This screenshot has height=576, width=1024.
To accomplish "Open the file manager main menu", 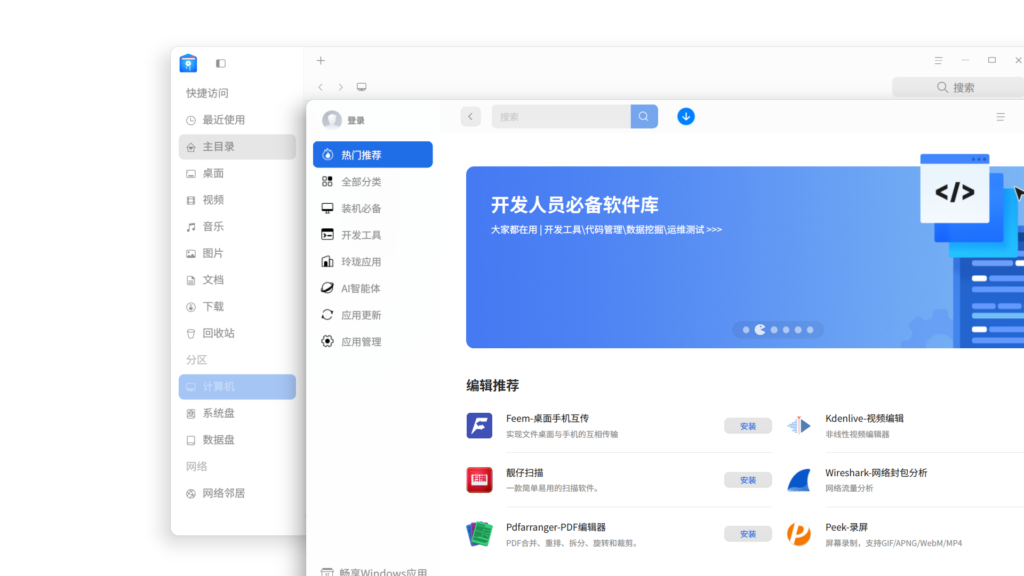I will tap(938, 61).
